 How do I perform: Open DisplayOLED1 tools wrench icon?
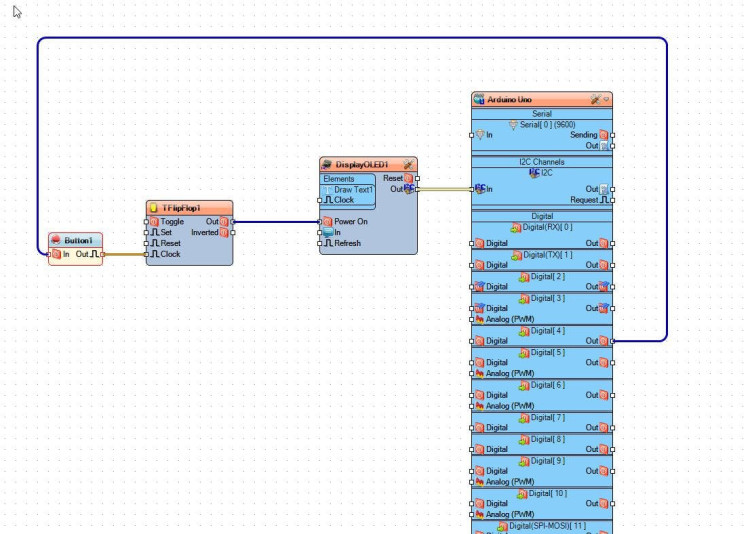408,165
